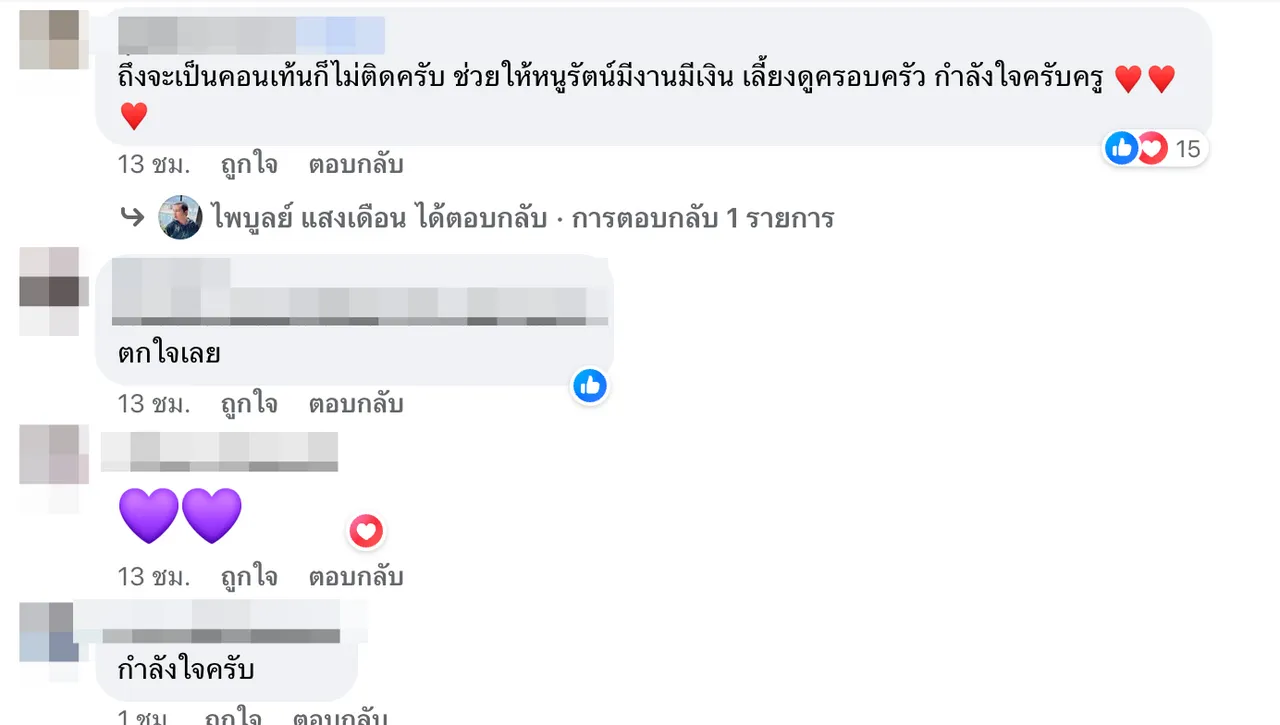Open the "13 ชม." timestamp of the คอนเท้น comment
The image size is (1280, 725).
pos(153,164)
